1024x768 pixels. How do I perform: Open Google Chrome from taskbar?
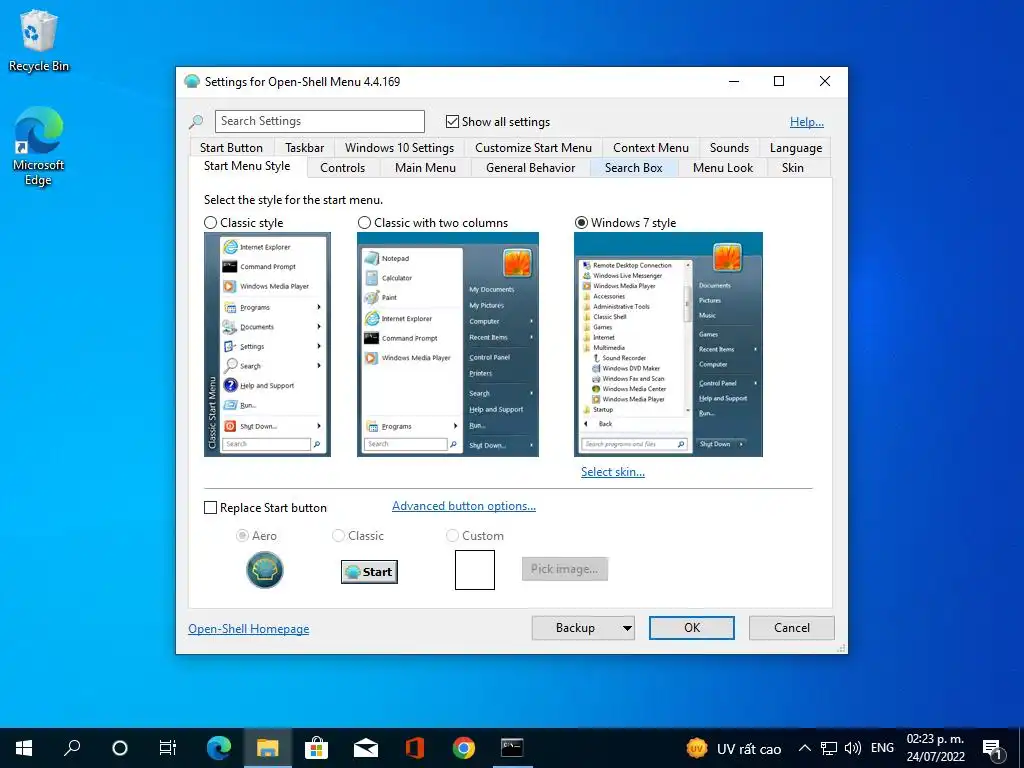463,748
